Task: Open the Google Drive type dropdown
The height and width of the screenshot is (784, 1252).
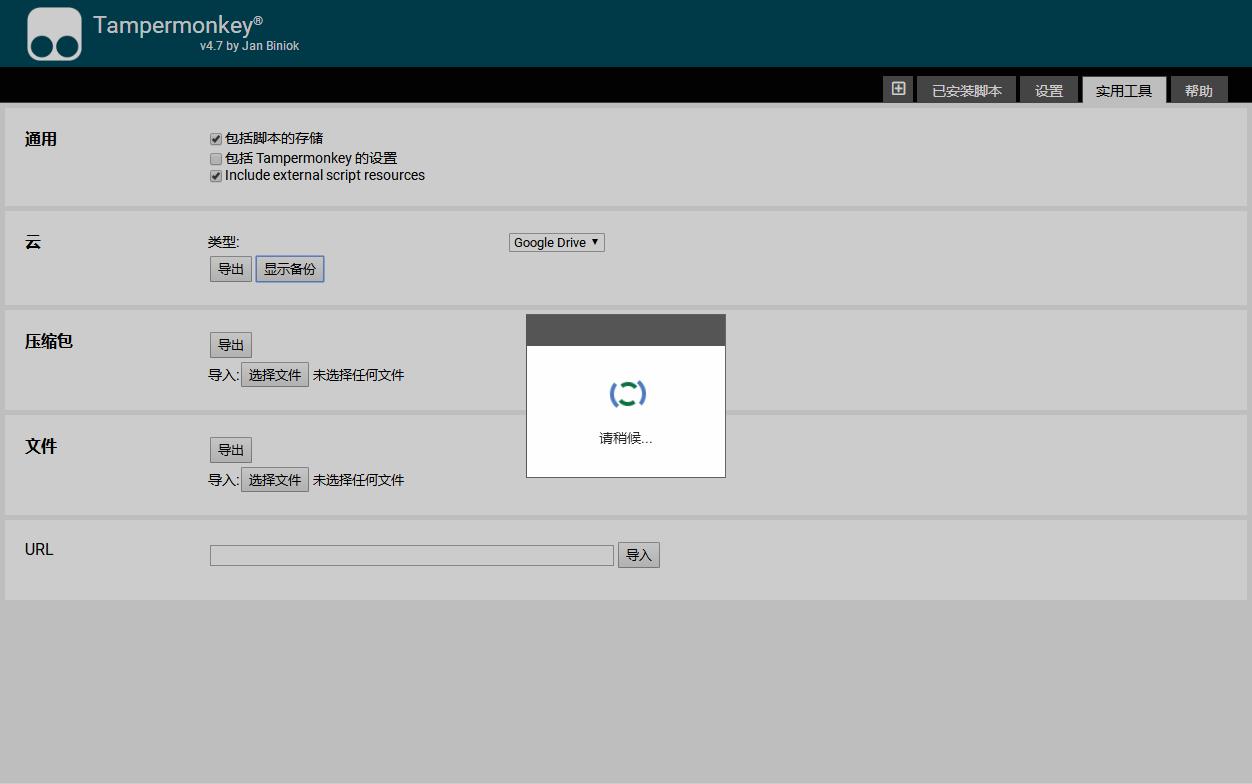Action: [556, 242]
